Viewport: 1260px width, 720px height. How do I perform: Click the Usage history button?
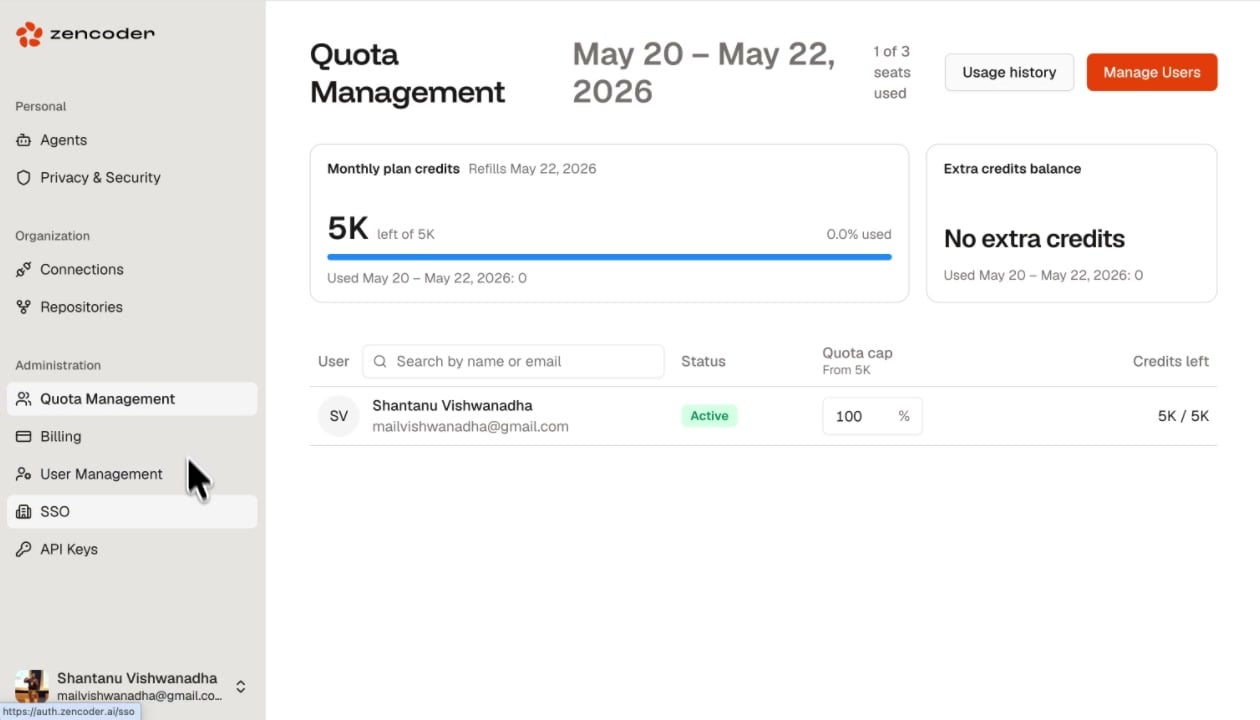click(1009, 72)
